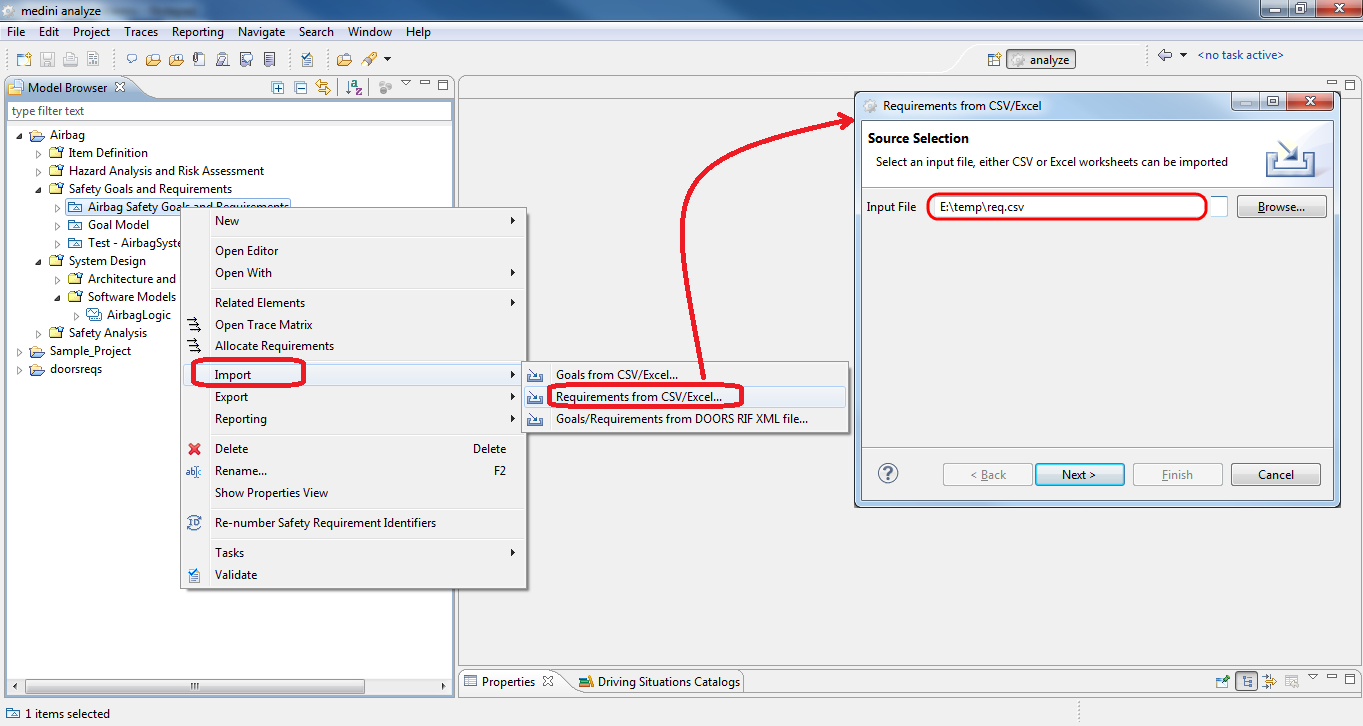
Task: Open the task navigation dropdown arrow
Action: pos(1184,56)
